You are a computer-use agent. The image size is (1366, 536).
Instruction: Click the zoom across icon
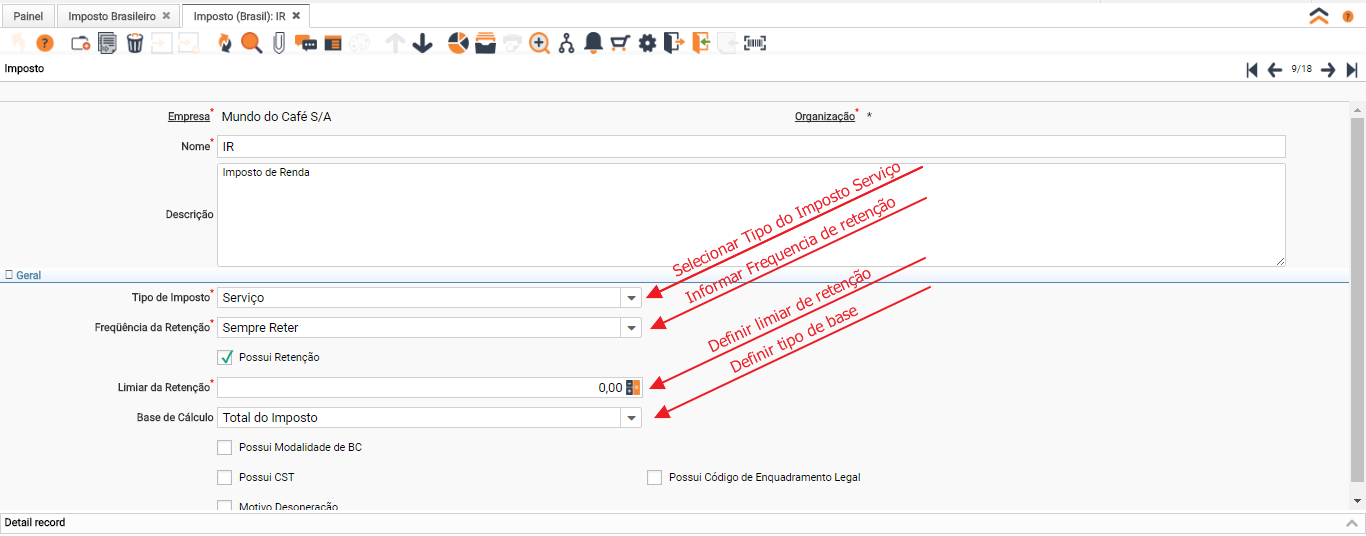pos(540,43)
